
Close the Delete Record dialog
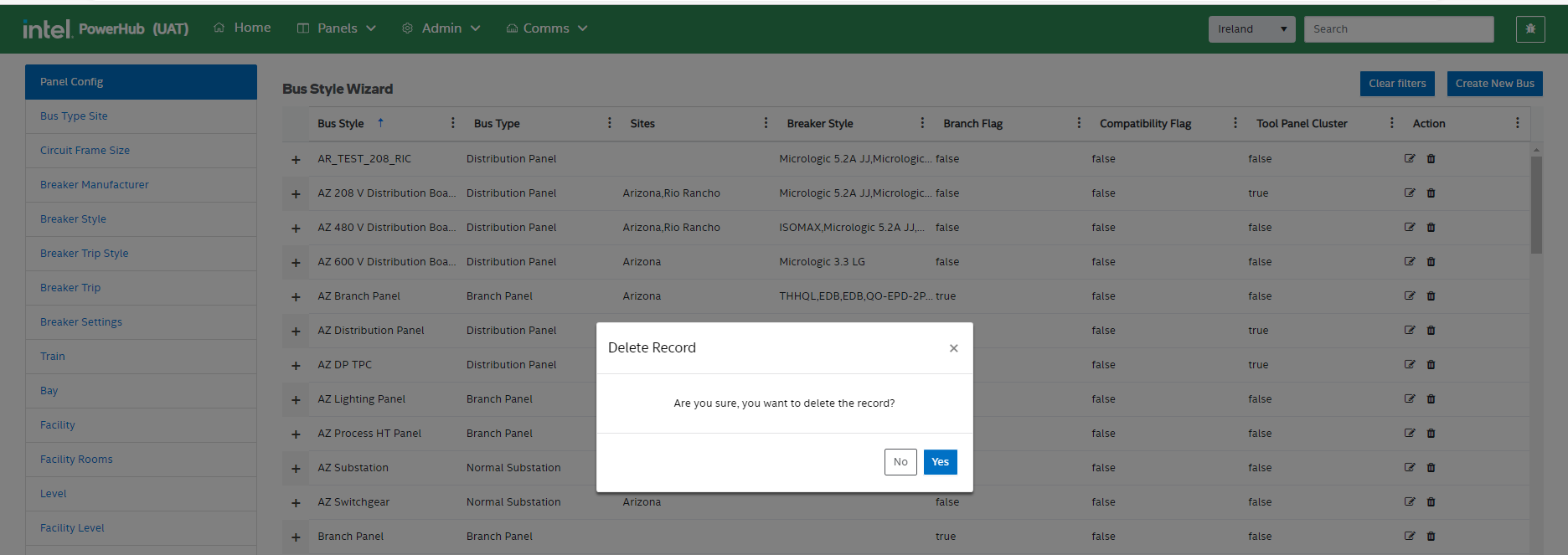[x=953, y=348]
